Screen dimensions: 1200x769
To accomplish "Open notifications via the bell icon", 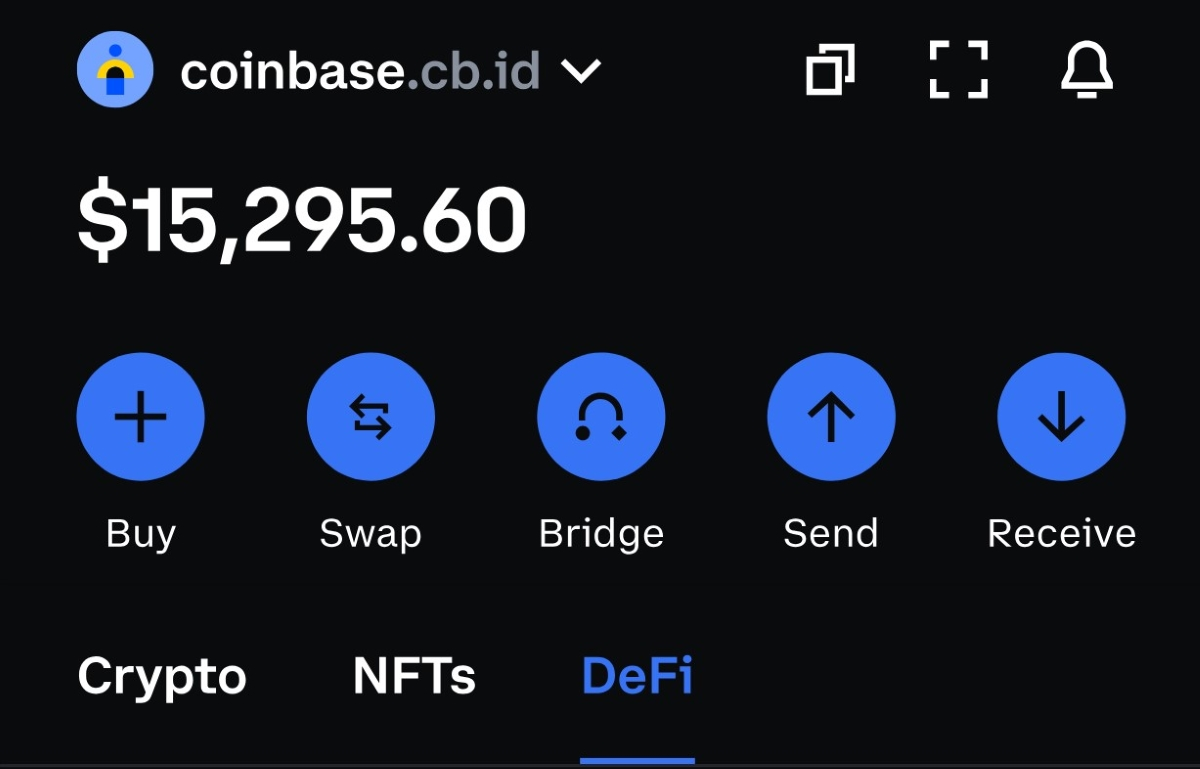I will click(1086, 69).
